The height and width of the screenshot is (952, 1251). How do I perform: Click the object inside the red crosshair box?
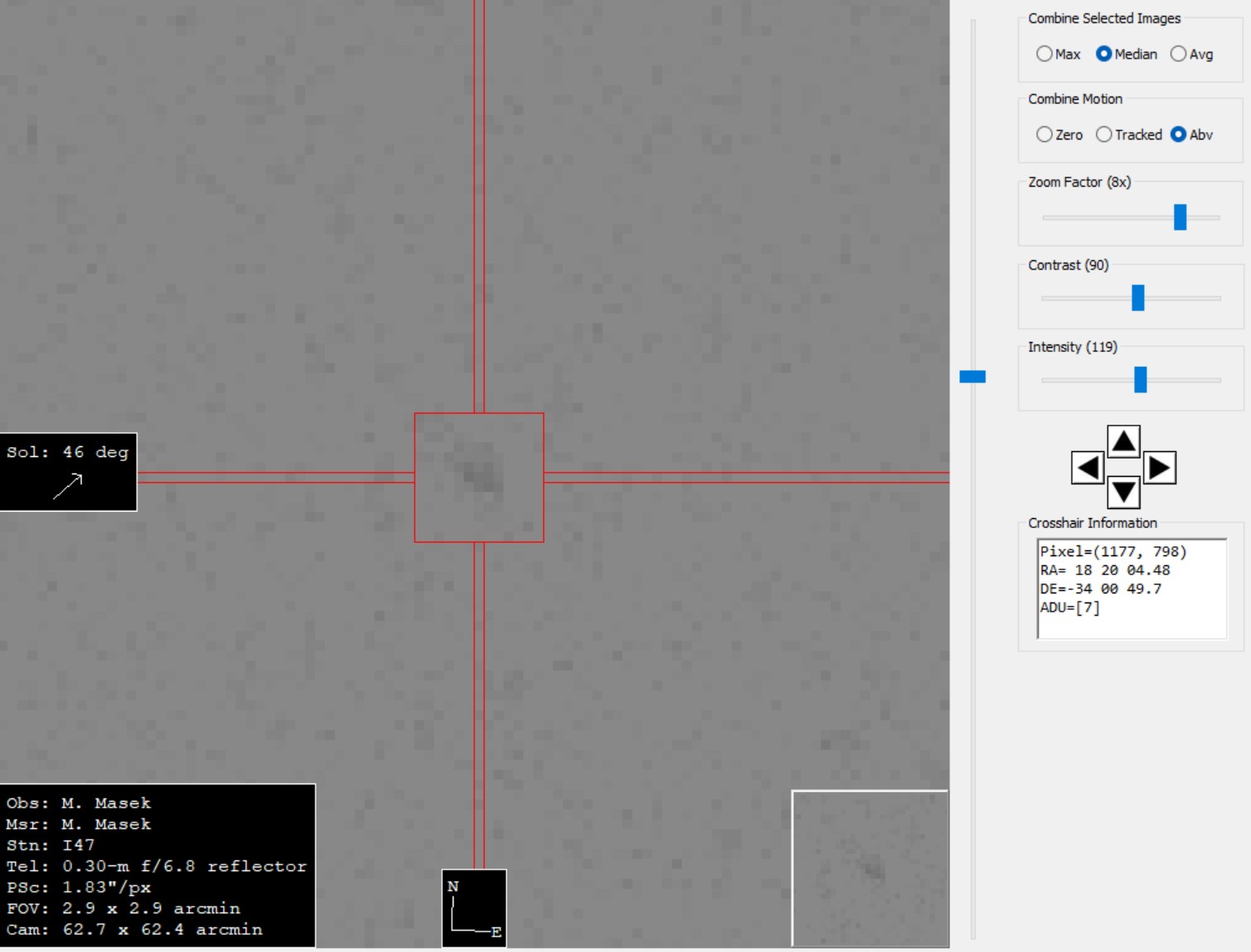pyautogui.click(x=481, y=475)
